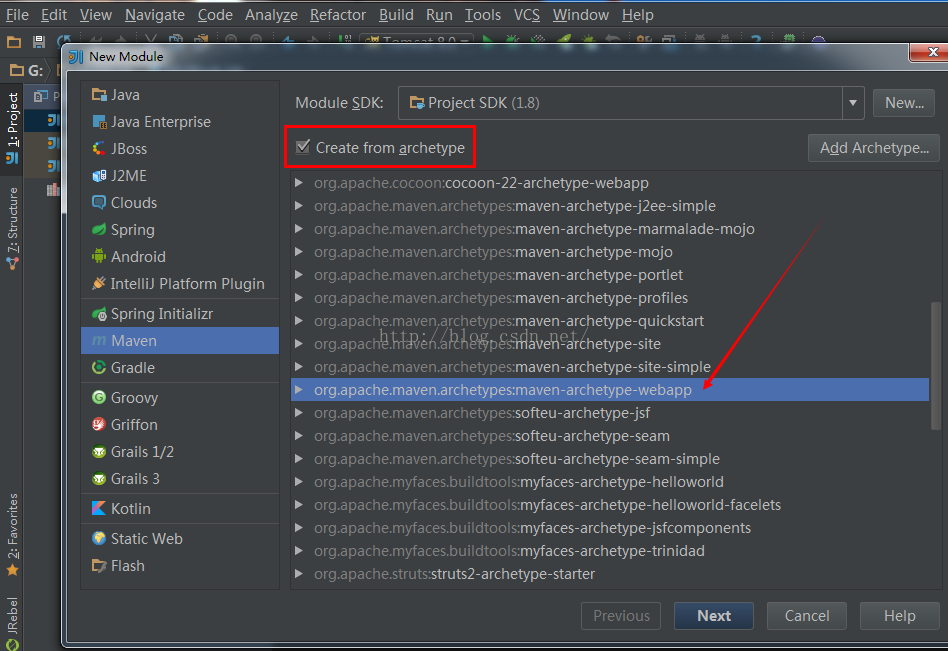Click the Help button in dialog

tap(900, 615)
